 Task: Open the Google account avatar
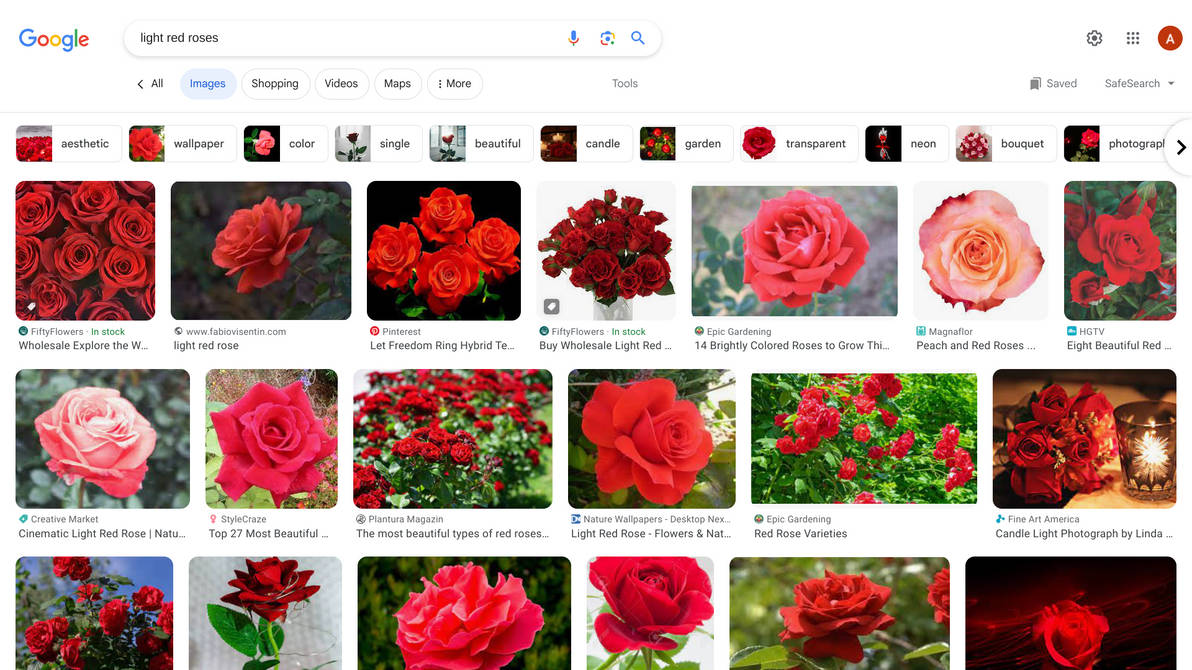point(1169,38)
